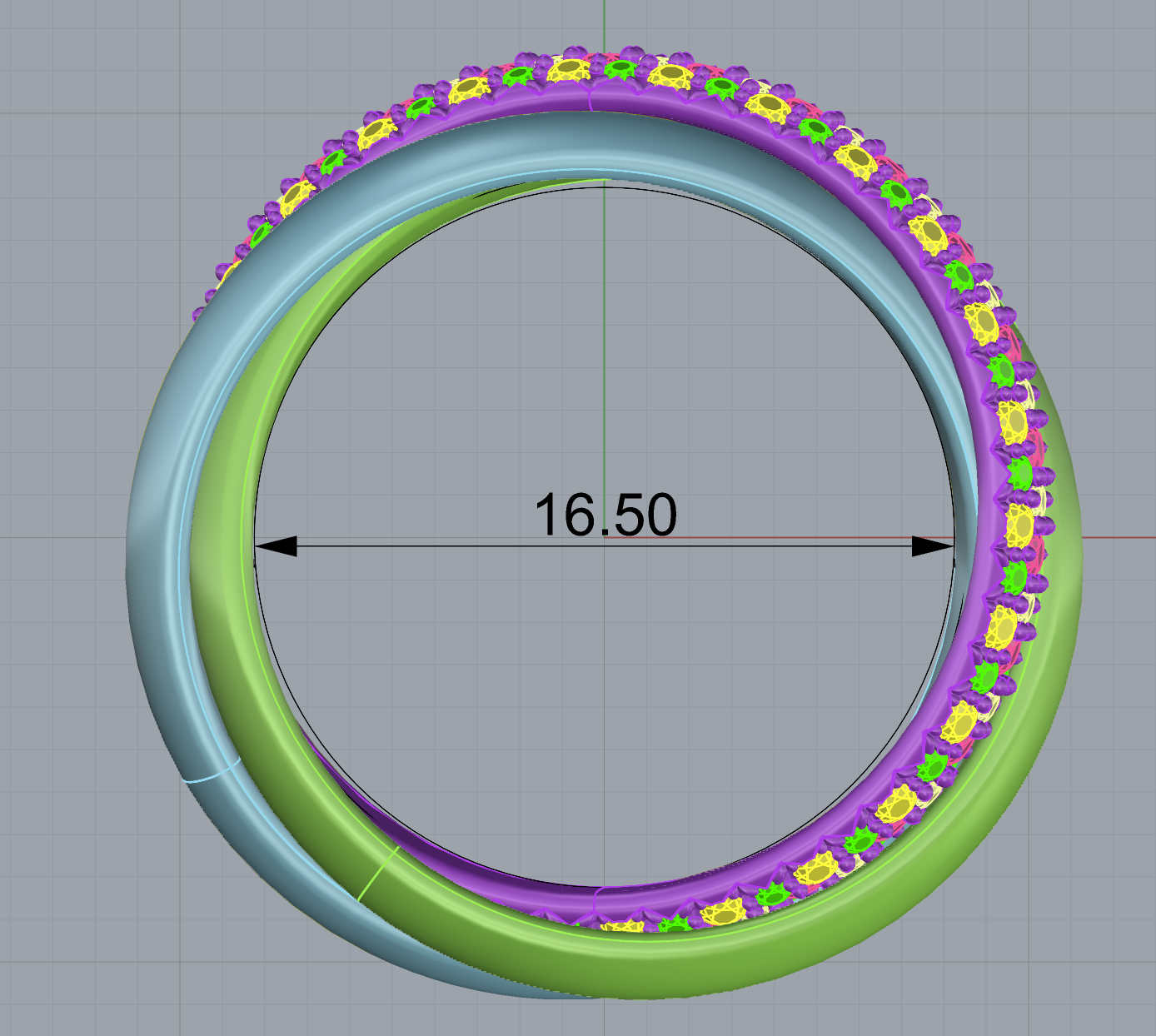Select the 16.50 dimension text
The image size is (1156, 1036).
click(x=605, y=515)
